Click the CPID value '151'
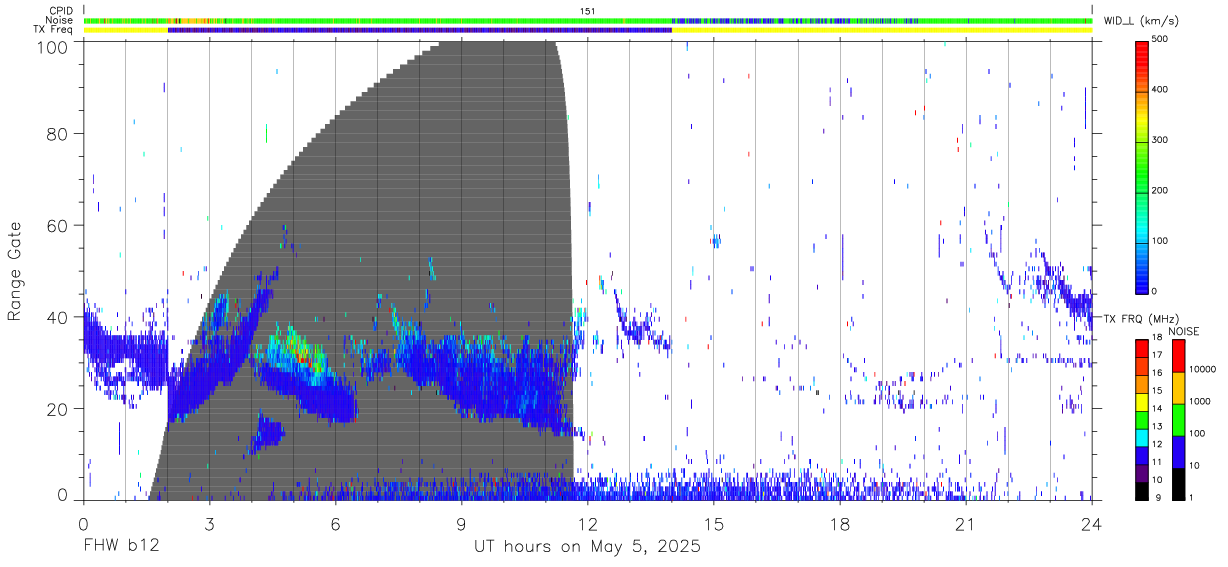The height and width of the screenshot is (567, 1228). [587, 11]
